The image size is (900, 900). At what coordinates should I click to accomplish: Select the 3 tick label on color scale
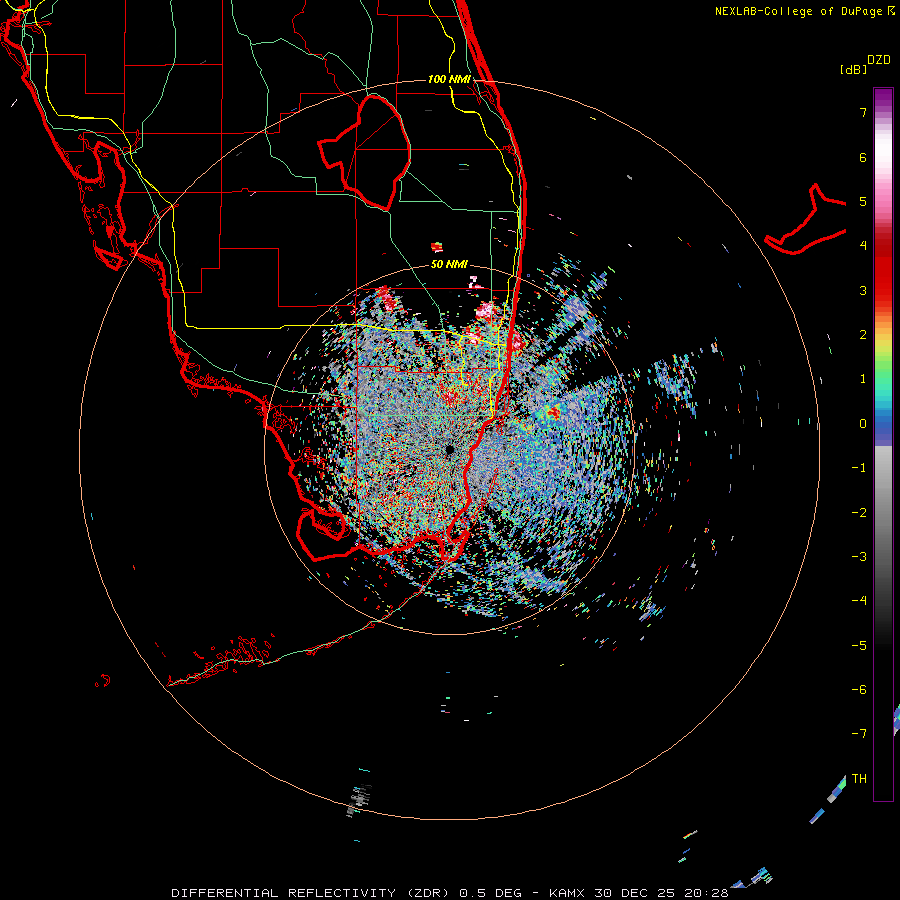[x=863, y=290]
